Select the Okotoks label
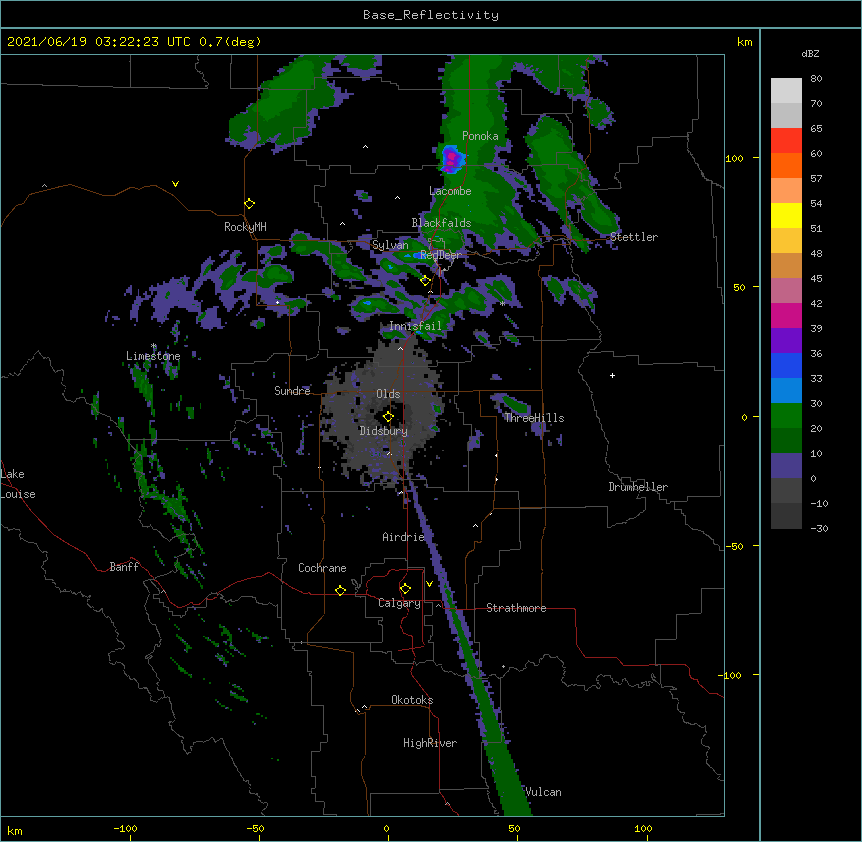The image size is (862, 842). pyautogui.click(x=412, y=700)
